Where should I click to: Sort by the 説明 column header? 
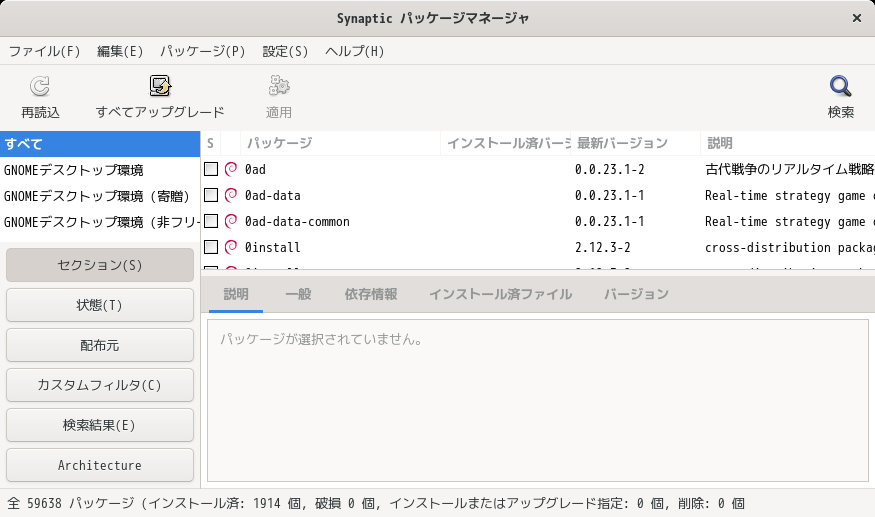(x=787, y=143)
